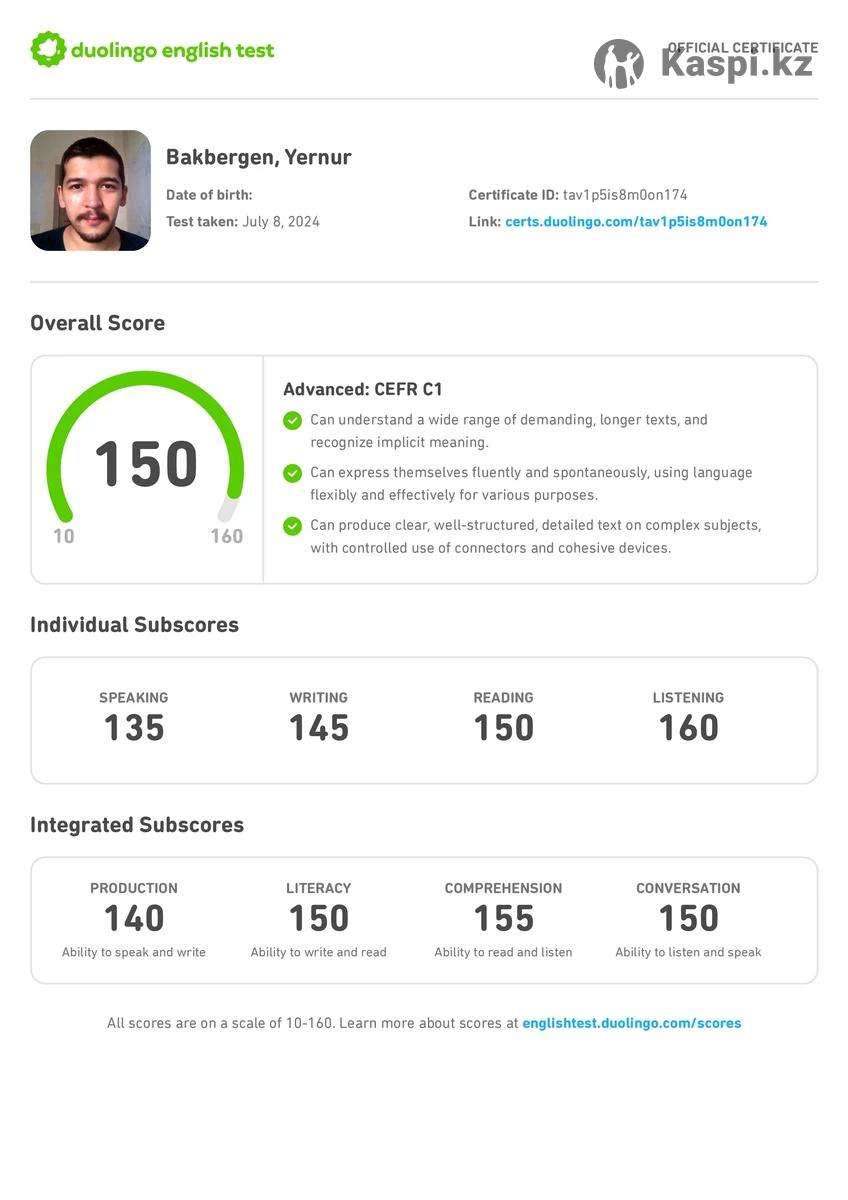
Task: Click the Duolingo green owl-flower logo icon
Action: coord(48,50)
